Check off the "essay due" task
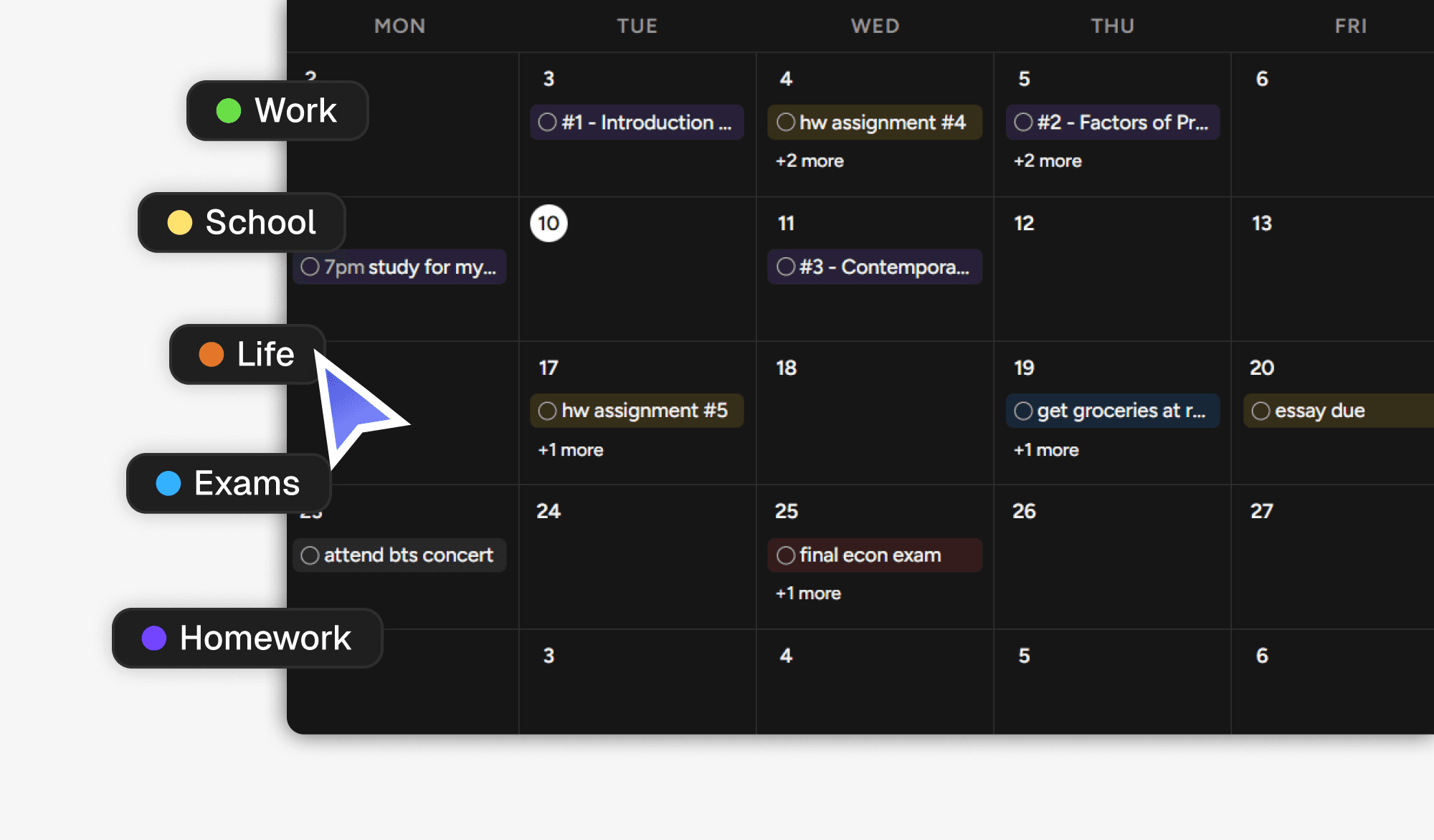This screenshot has width=1434, height=840. coord(1261,410)
